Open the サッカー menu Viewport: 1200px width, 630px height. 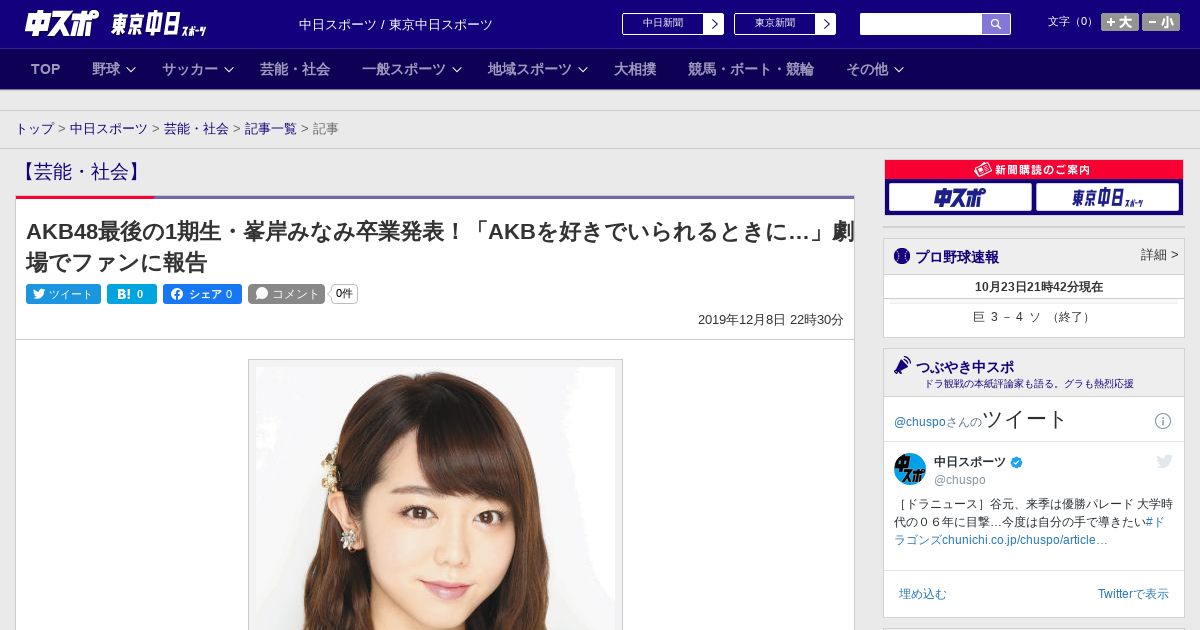coord(190,69)
